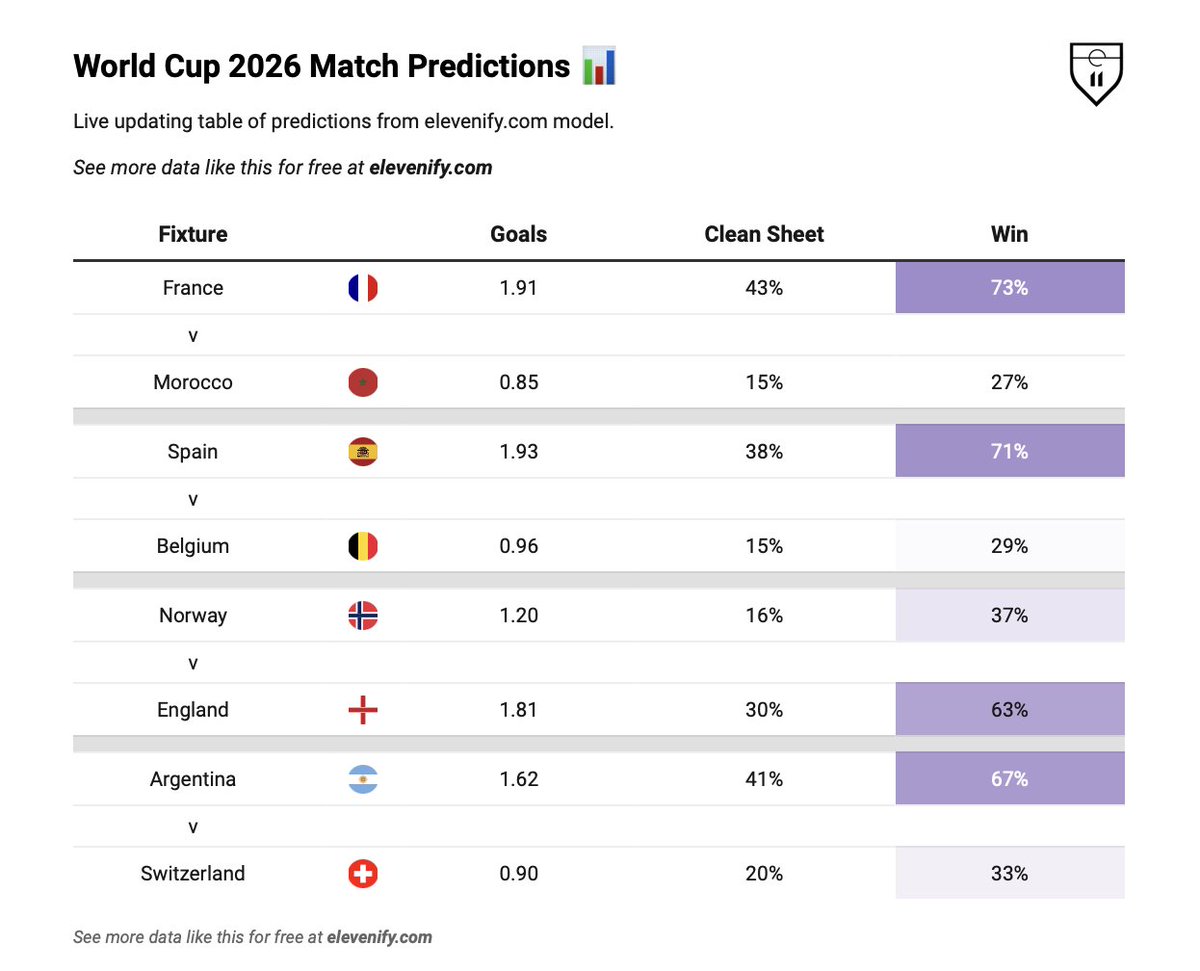Click the bar chart emoji in title
Viewport: 1200px width, 971px height.
click(599, 67)
